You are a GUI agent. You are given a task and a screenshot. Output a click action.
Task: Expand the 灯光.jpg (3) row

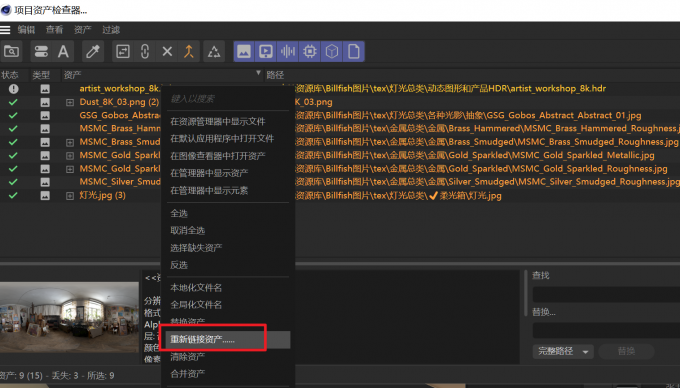70,196
